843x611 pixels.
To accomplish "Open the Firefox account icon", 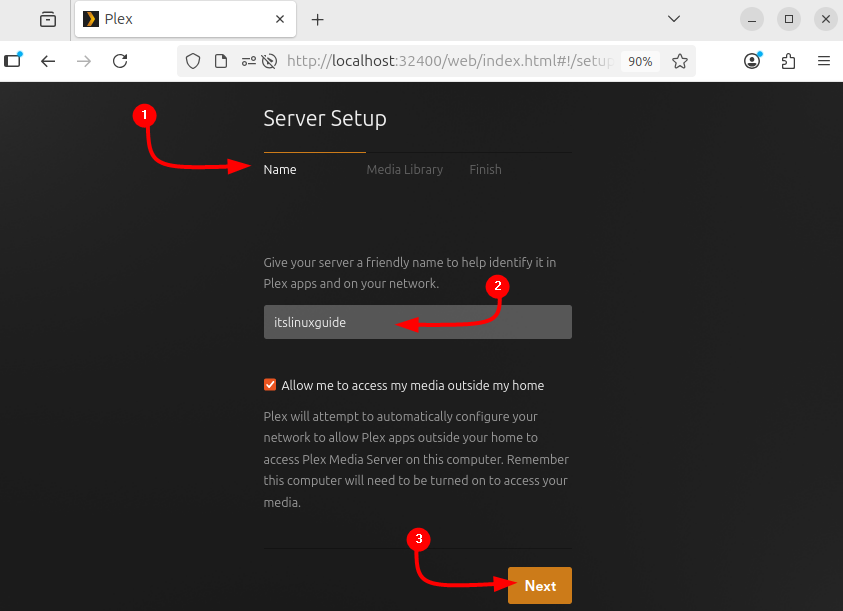I will [x=752, y=61].
